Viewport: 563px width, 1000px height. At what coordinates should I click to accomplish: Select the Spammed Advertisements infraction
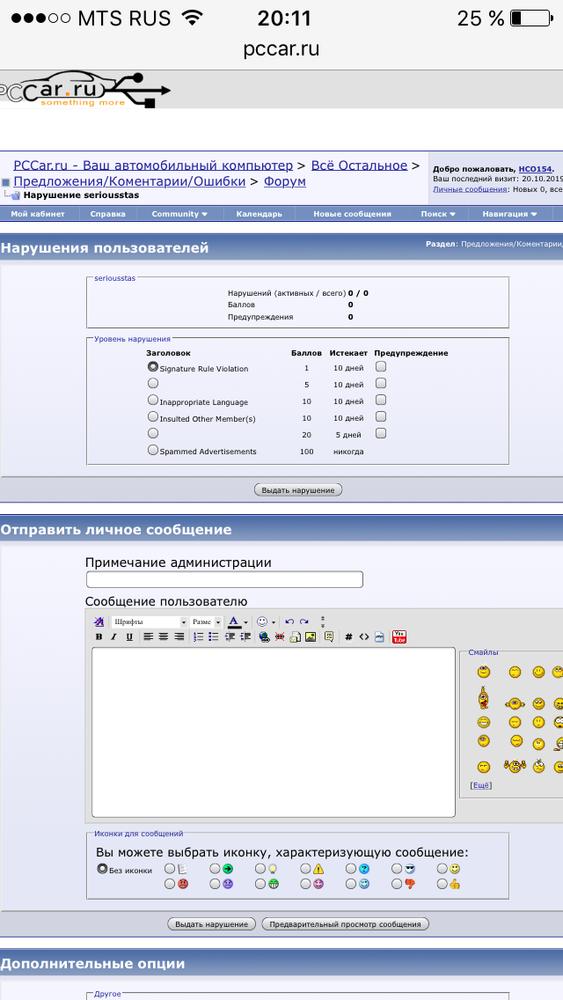[152, 450]
